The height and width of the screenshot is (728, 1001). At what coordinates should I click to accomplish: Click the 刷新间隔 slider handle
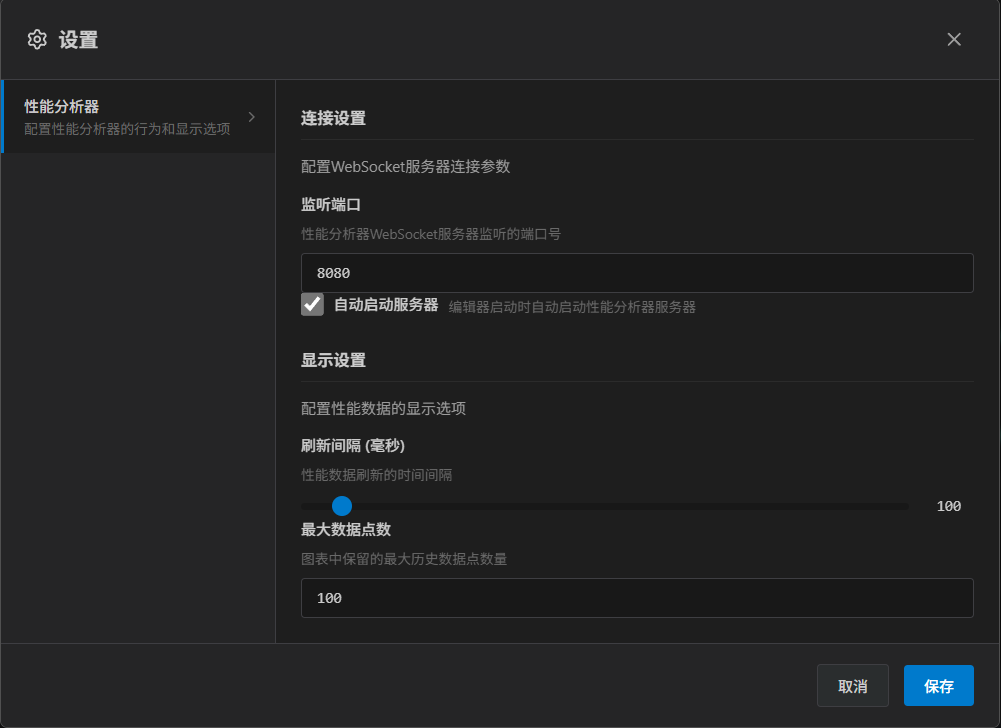pos(342,506)
